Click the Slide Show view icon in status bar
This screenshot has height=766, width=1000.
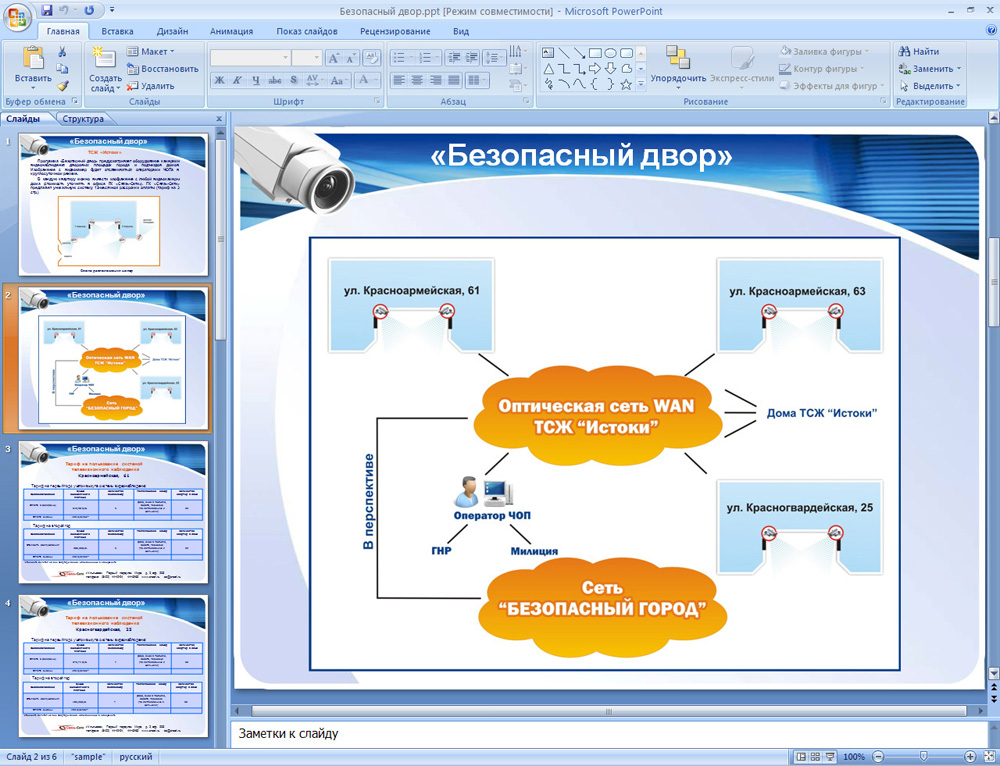[829, 755]
